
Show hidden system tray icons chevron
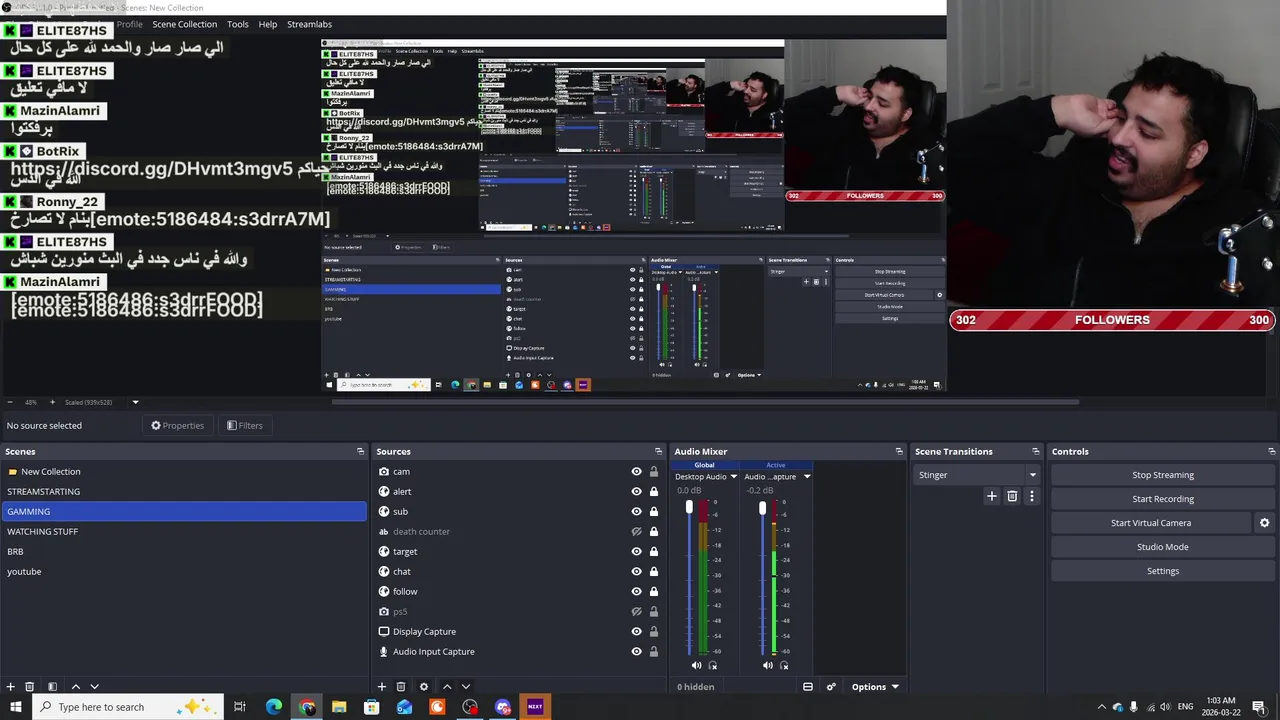point(1102,707)
